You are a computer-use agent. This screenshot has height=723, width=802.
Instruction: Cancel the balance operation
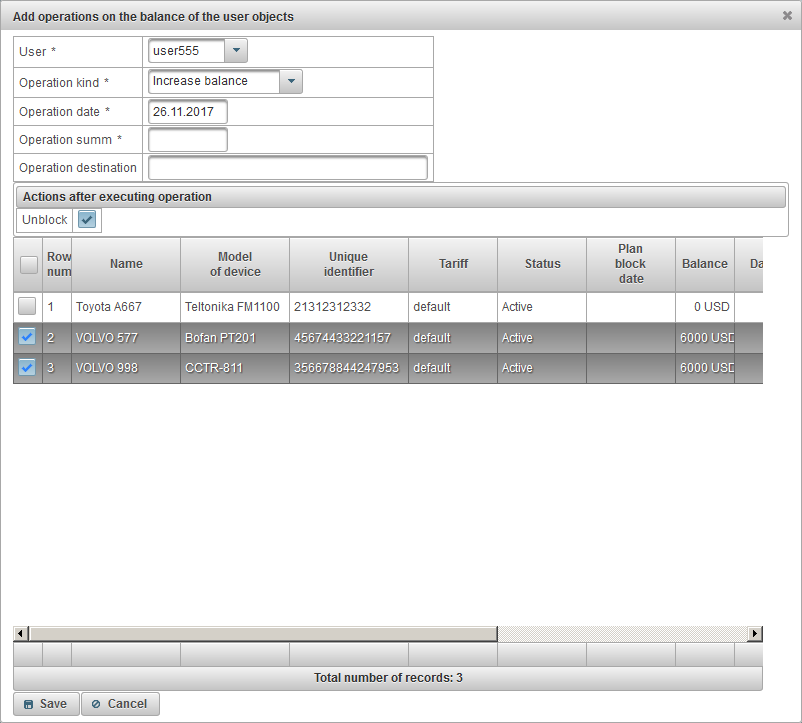coord(120,704)
